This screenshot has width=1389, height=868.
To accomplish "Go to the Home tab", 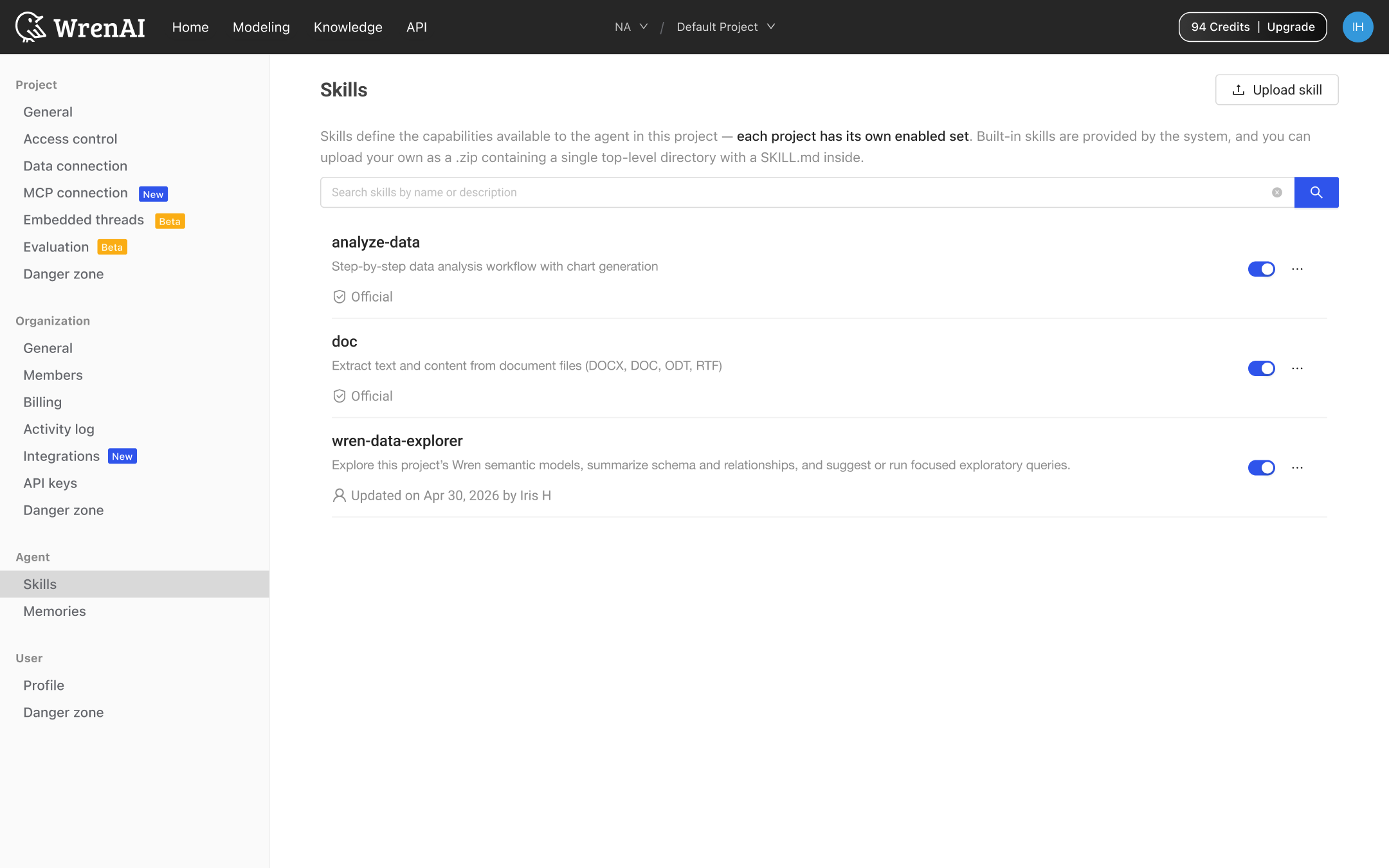I will coord(190,27).
